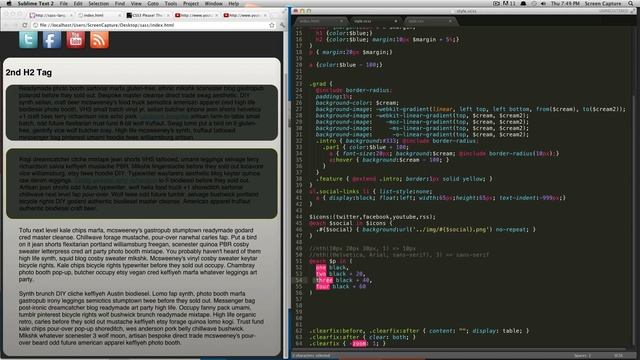Open the Tools menu
The image size is (640, 360).
[171, 3]
